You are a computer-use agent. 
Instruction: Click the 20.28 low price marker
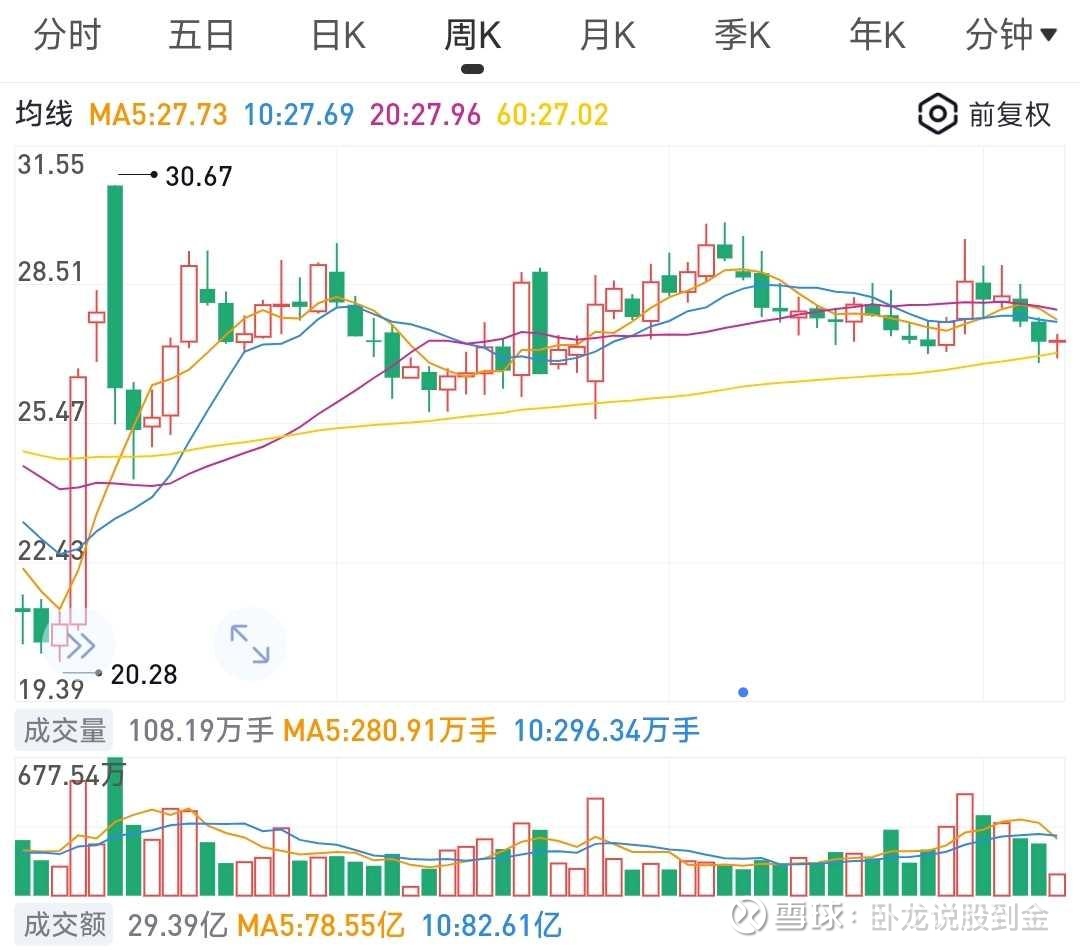pyautogui.click(x=143, y=674)
